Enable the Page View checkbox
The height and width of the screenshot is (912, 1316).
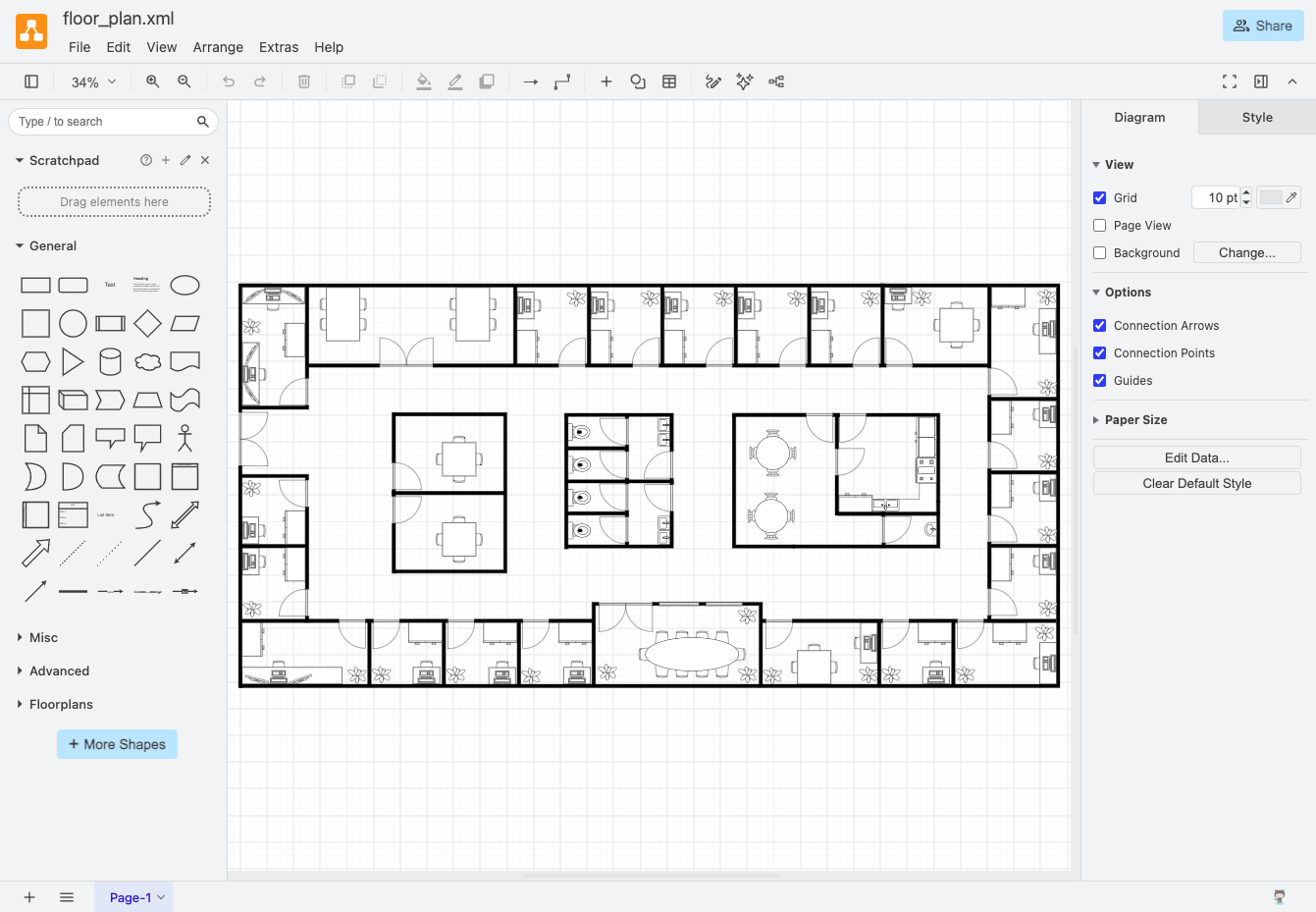click(1100, 225)
